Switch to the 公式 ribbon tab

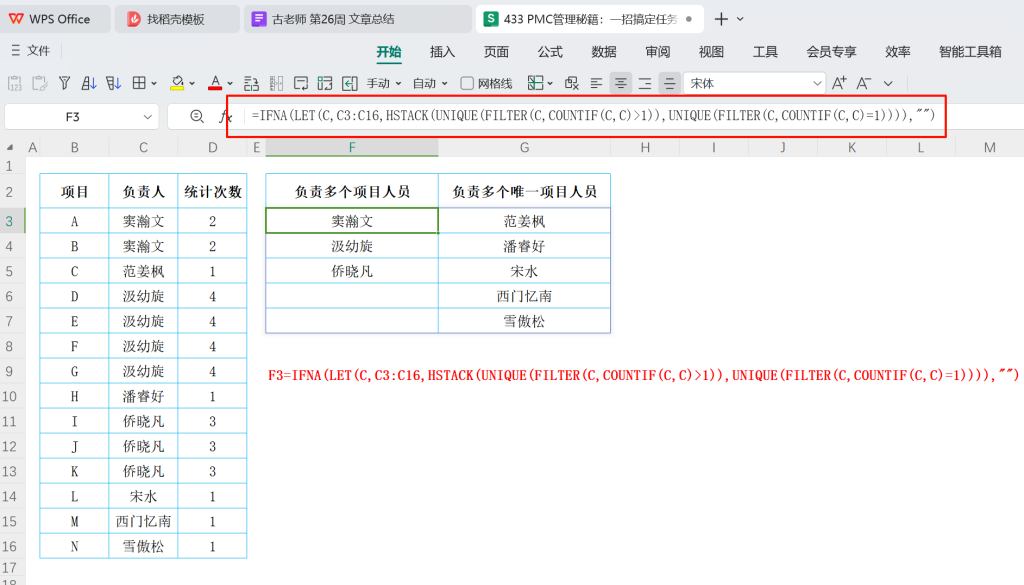point(550,52)
